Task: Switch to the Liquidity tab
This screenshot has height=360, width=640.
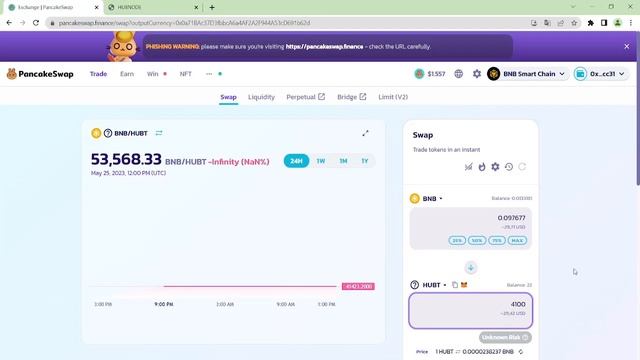Action: [x=261, y=97]
